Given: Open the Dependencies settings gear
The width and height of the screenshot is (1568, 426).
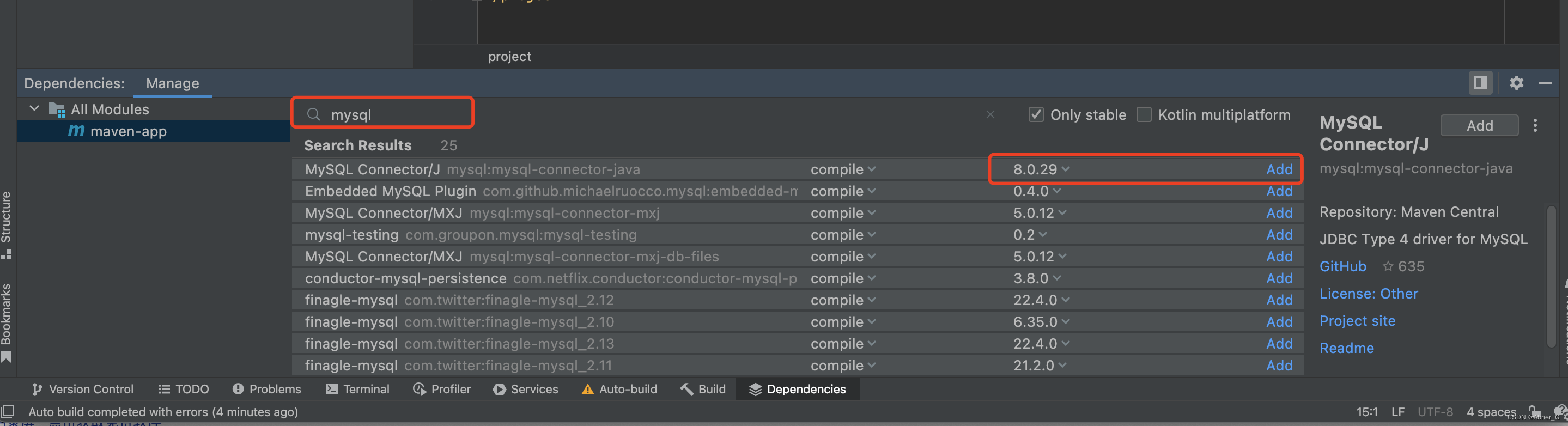Looking at the screenshot, I should 1516,83.
